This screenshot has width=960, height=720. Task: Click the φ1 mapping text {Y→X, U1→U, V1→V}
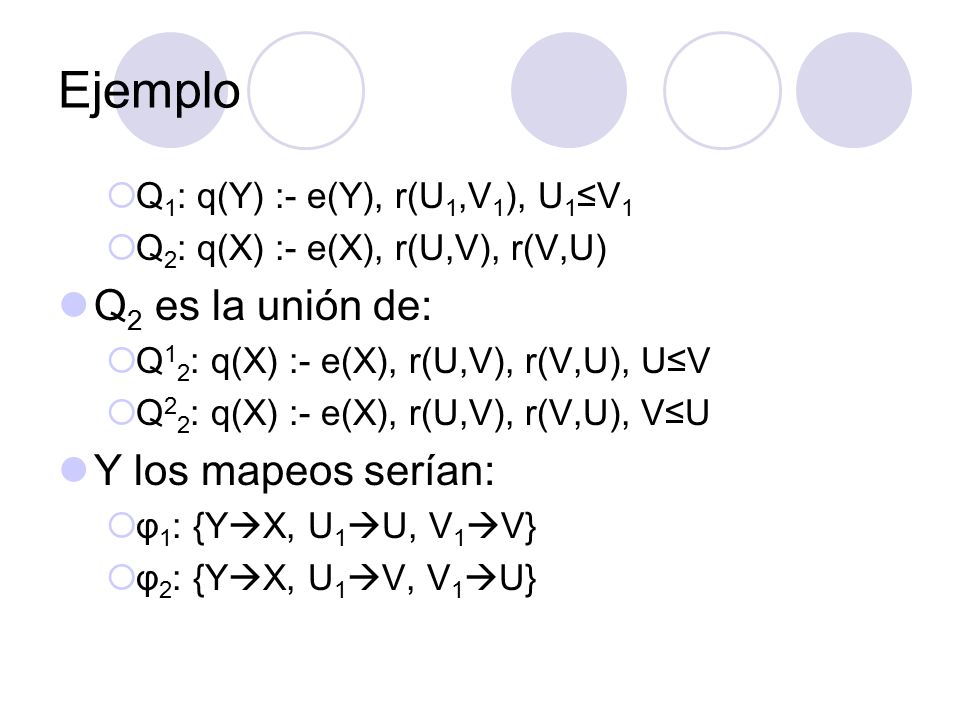336,528
